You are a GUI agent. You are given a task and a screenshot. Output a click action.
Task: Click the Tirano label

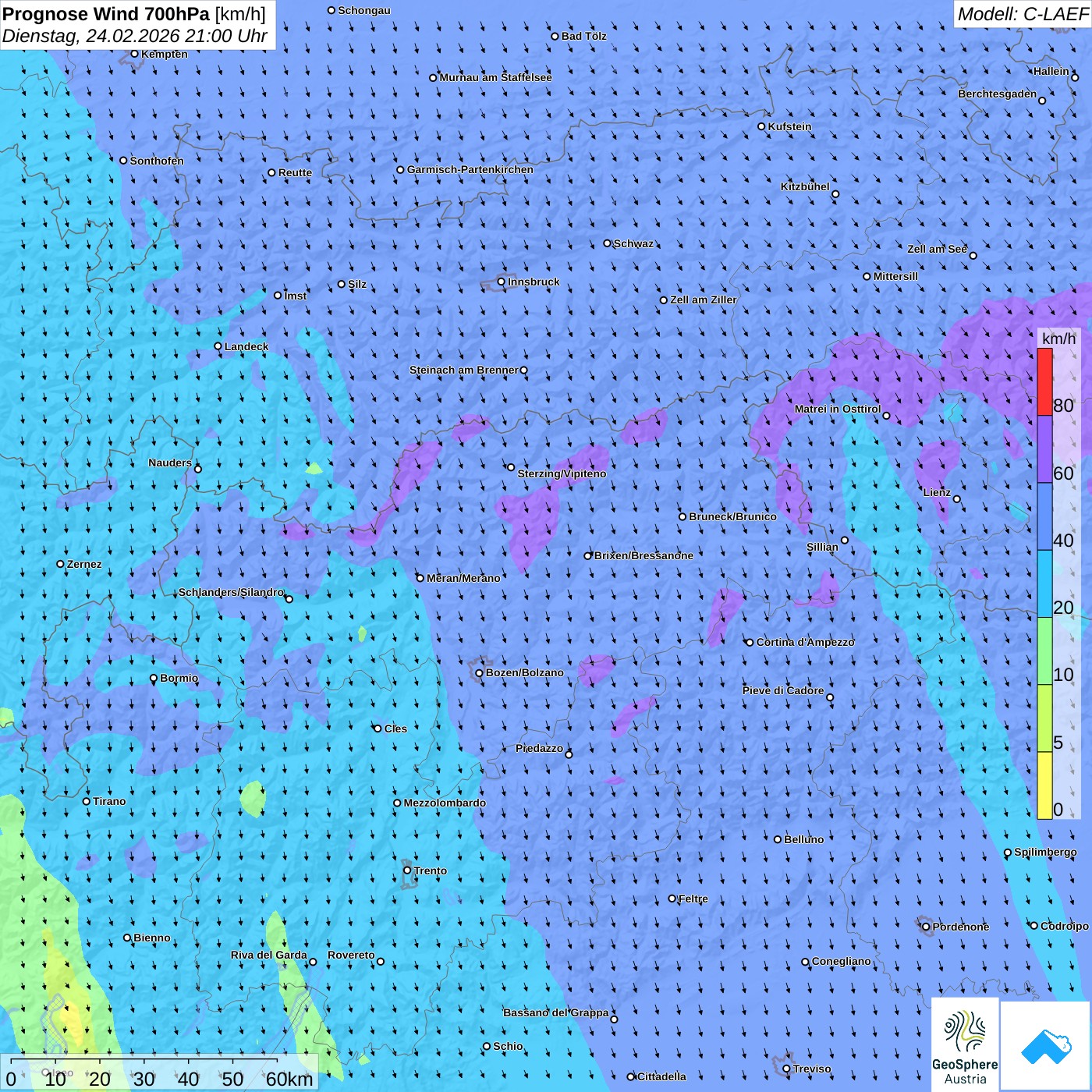pyautogui.click(x=109, y=801)
